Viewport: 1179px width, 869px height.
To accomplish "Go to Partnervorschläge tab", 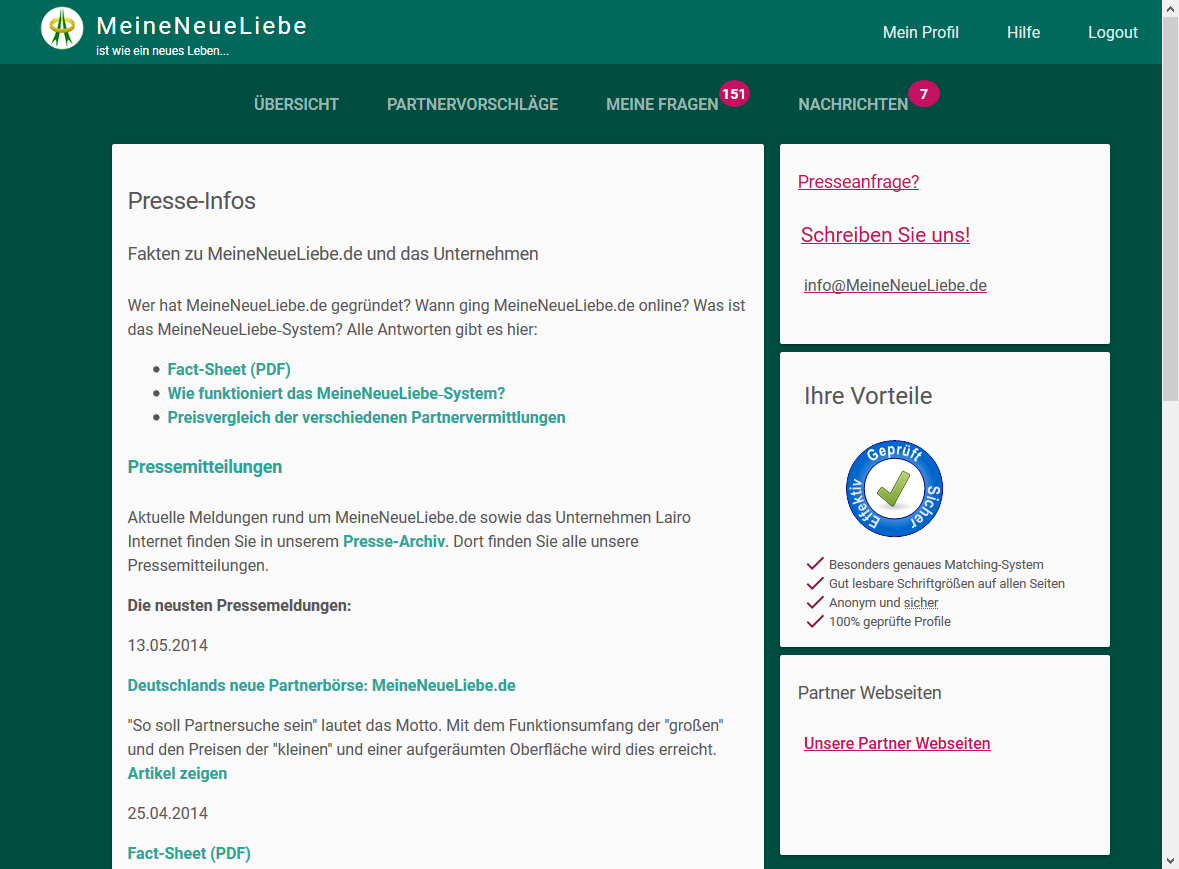I will (472, 104).
